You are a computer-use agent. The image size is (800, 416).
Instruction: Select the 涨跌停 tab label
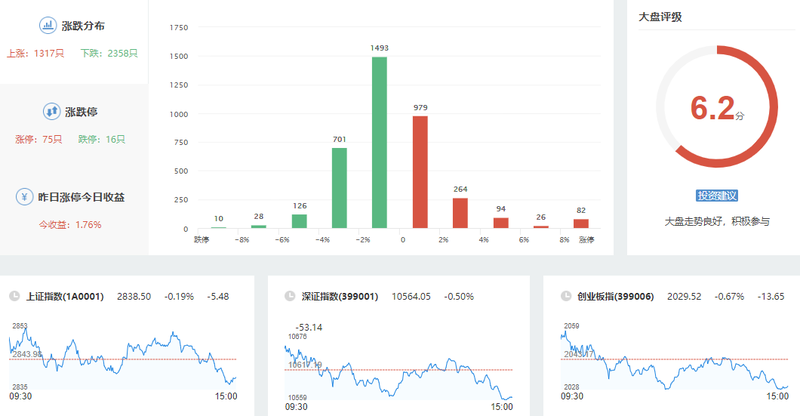pos(84,112)
